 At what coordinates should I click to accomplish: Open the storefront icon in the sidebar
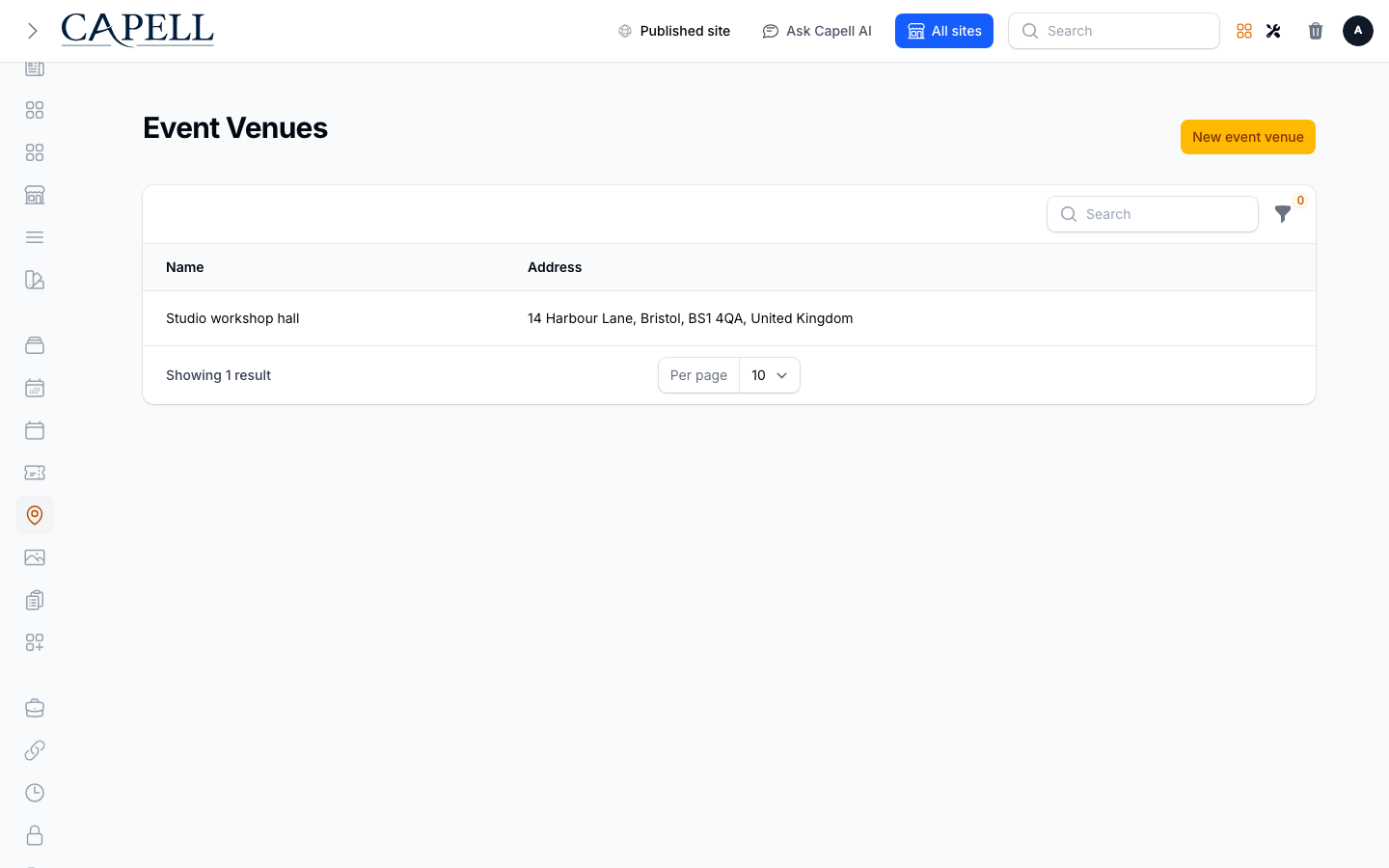click(35, 195)
